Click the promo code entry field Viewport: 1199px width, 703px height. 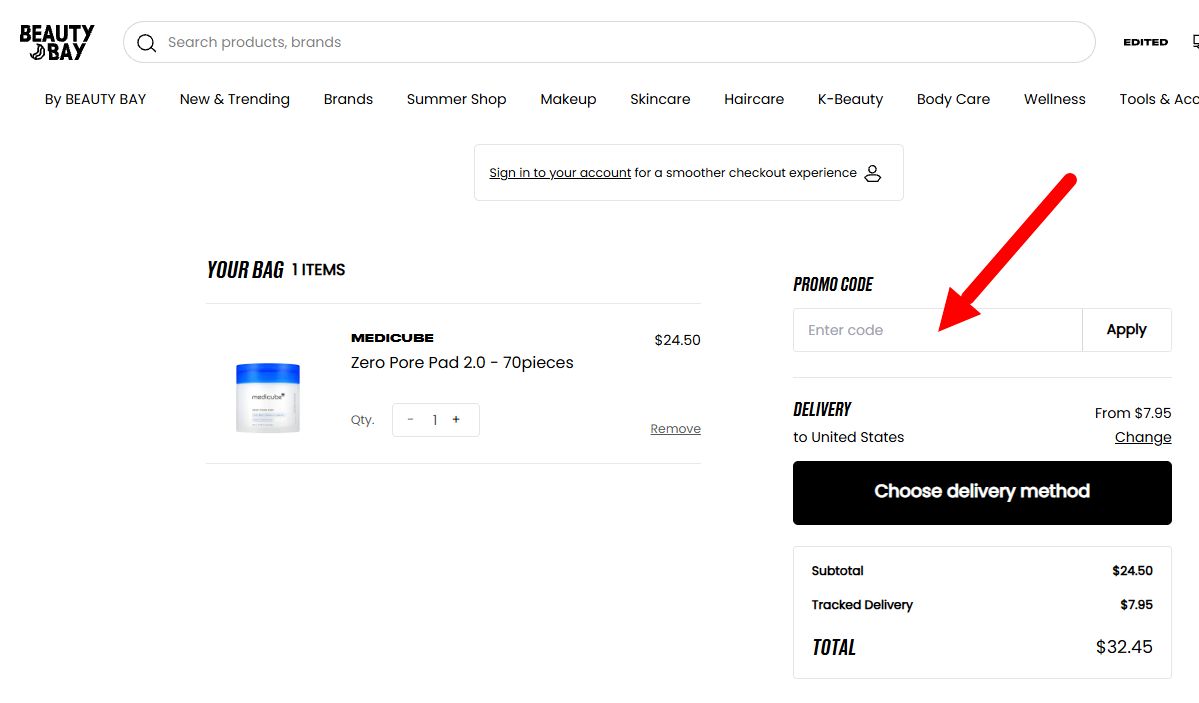coord(937,330)
